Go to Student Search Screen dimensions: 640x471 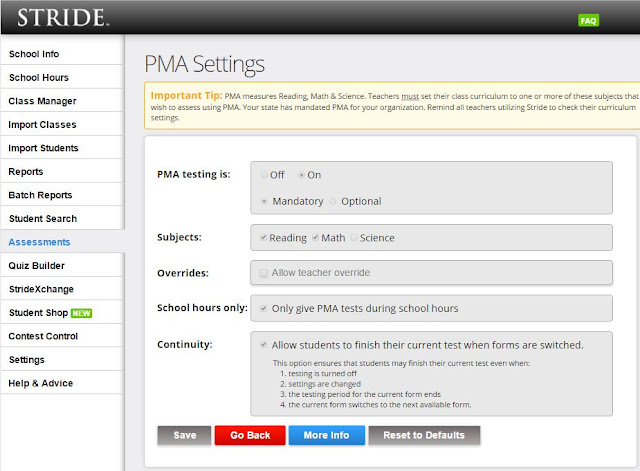[x=62, y=218]
